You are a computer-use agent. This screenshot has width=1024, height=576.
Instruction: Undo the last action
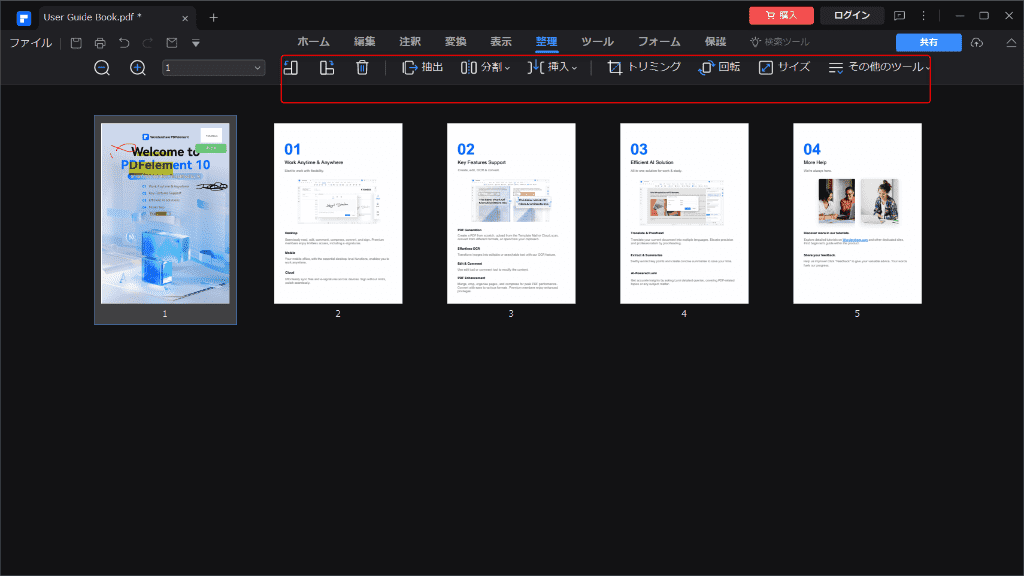(x=124, y=43)
